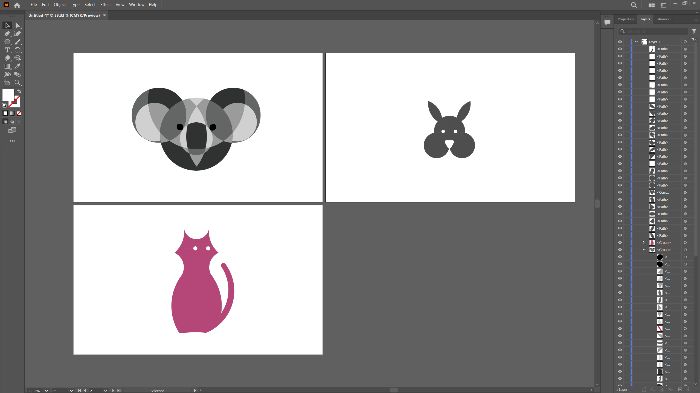
Task: Open the comments panel icon
Action: point(607,22)
